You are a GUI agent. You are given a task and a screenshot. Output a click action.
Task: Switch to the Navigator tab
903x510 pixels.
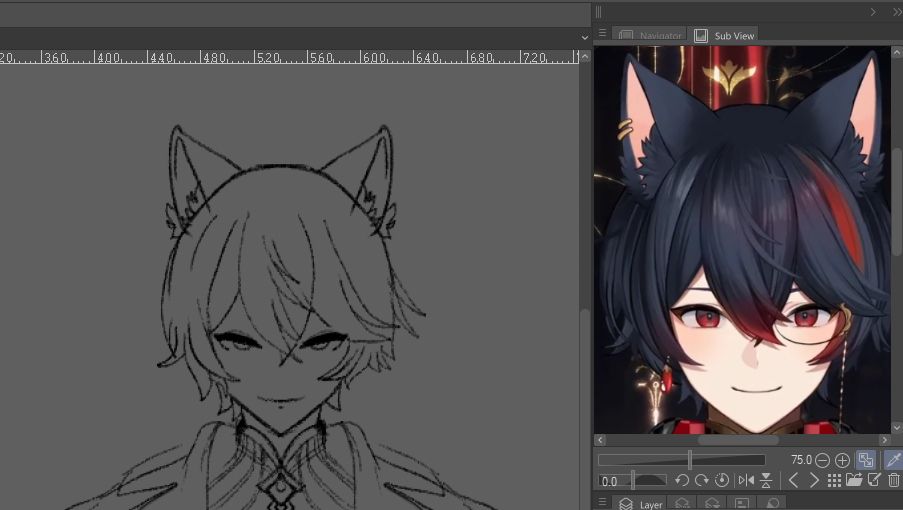click(649, 35)
